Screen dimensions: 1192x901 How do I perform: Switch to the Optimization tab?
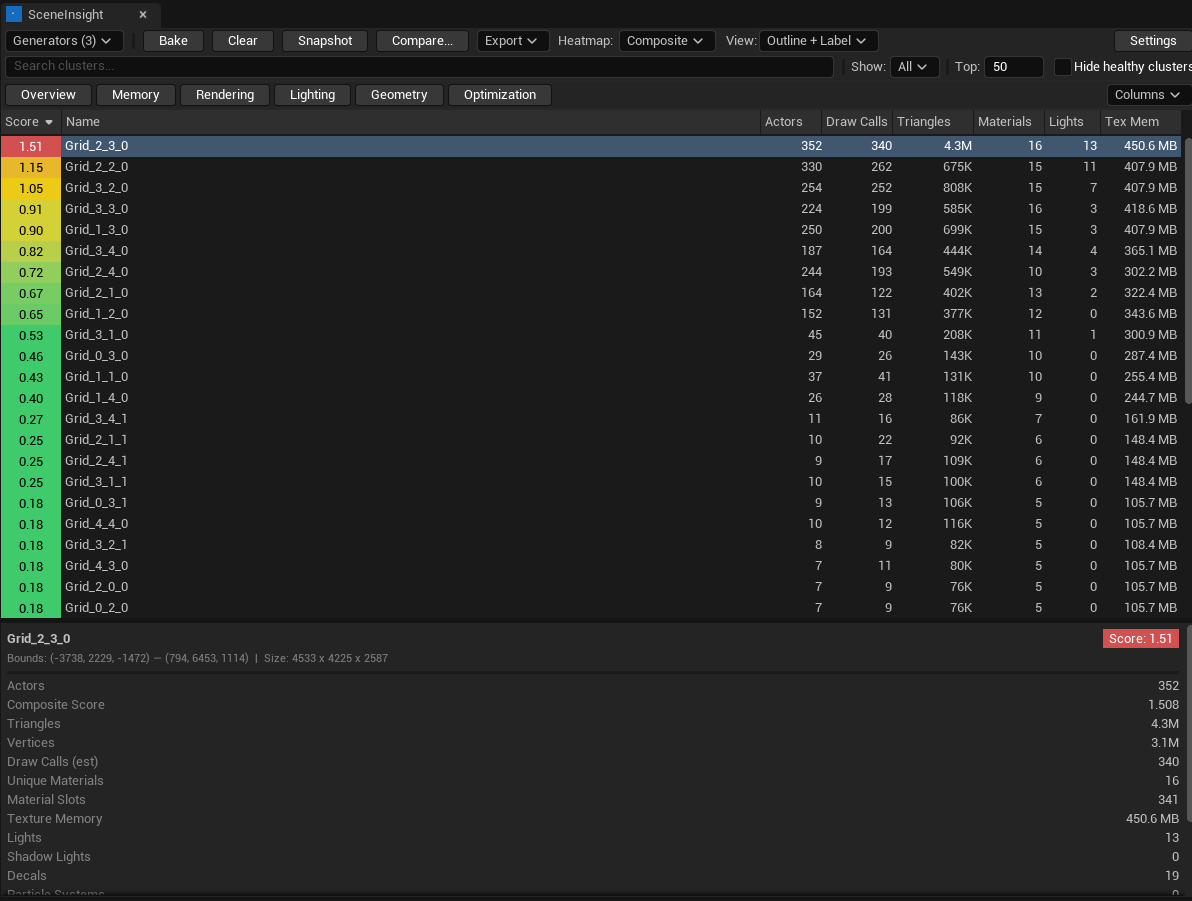click(x=500, y=95)
